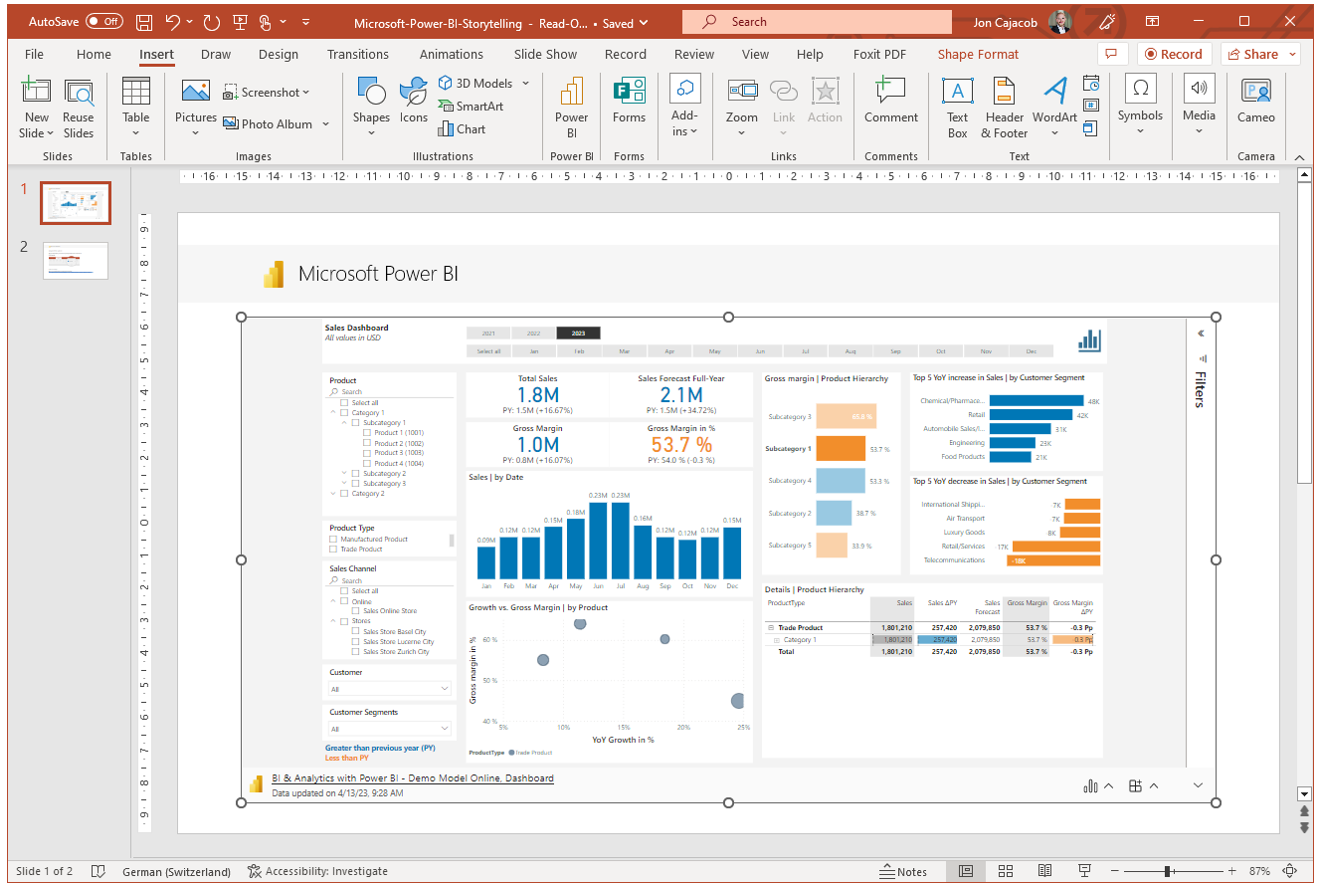Image resolution: width=1319 pixels, height=886 pixels.
Task: Switch to the Shape Format tab
Action: click(977, 54)
